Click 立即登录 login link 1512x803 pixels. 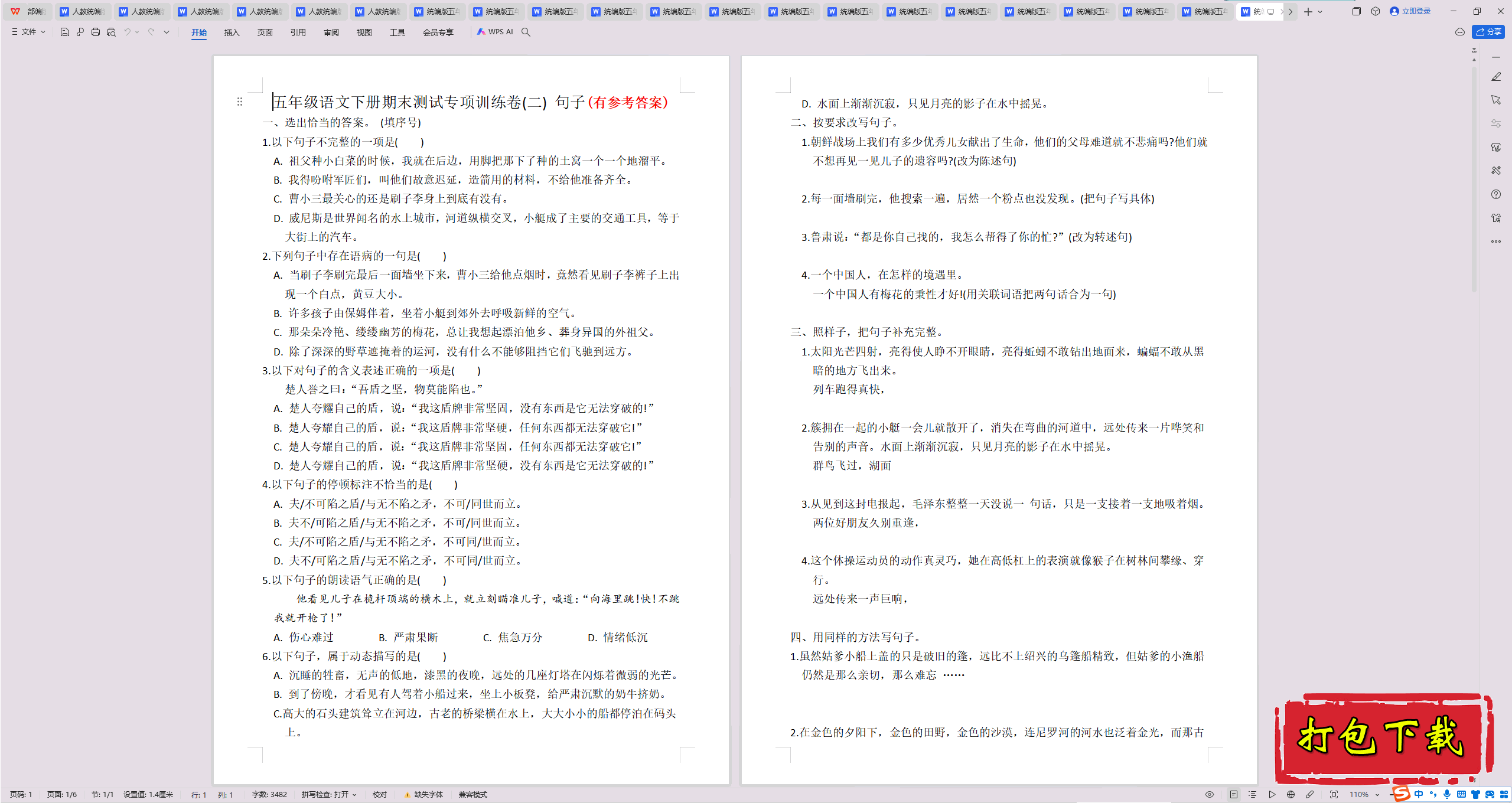coord(1410,11)
